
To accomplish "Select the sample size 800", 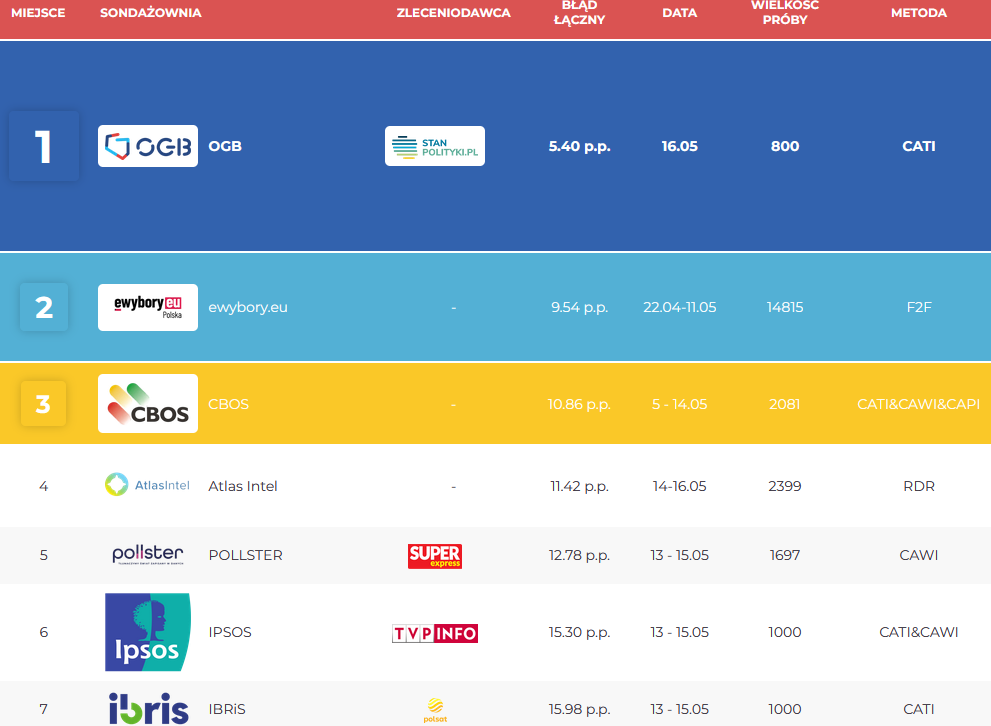I will [x=785, y=146].
